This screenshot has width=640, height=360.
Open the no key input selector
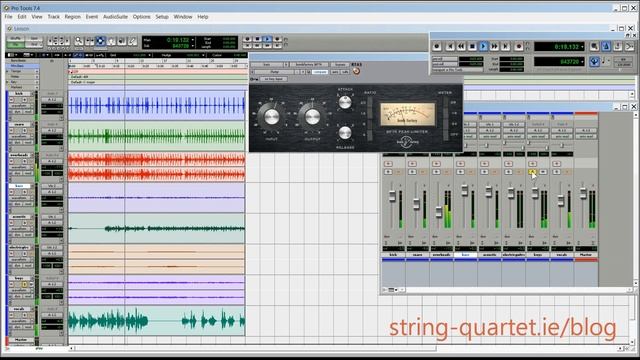(x=273, y=79)
